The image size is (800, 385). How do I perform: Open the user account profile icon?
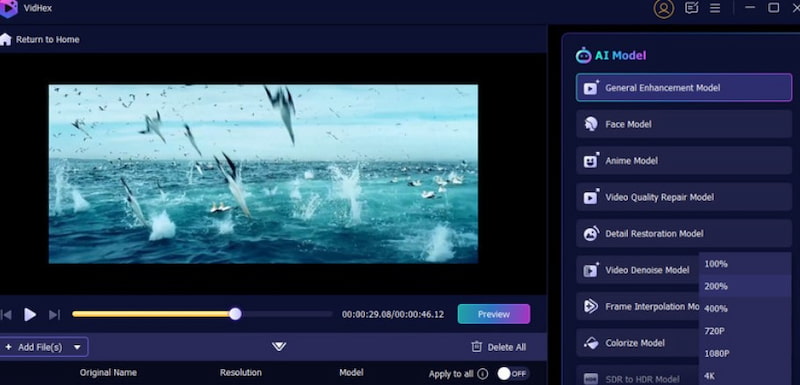664,9
